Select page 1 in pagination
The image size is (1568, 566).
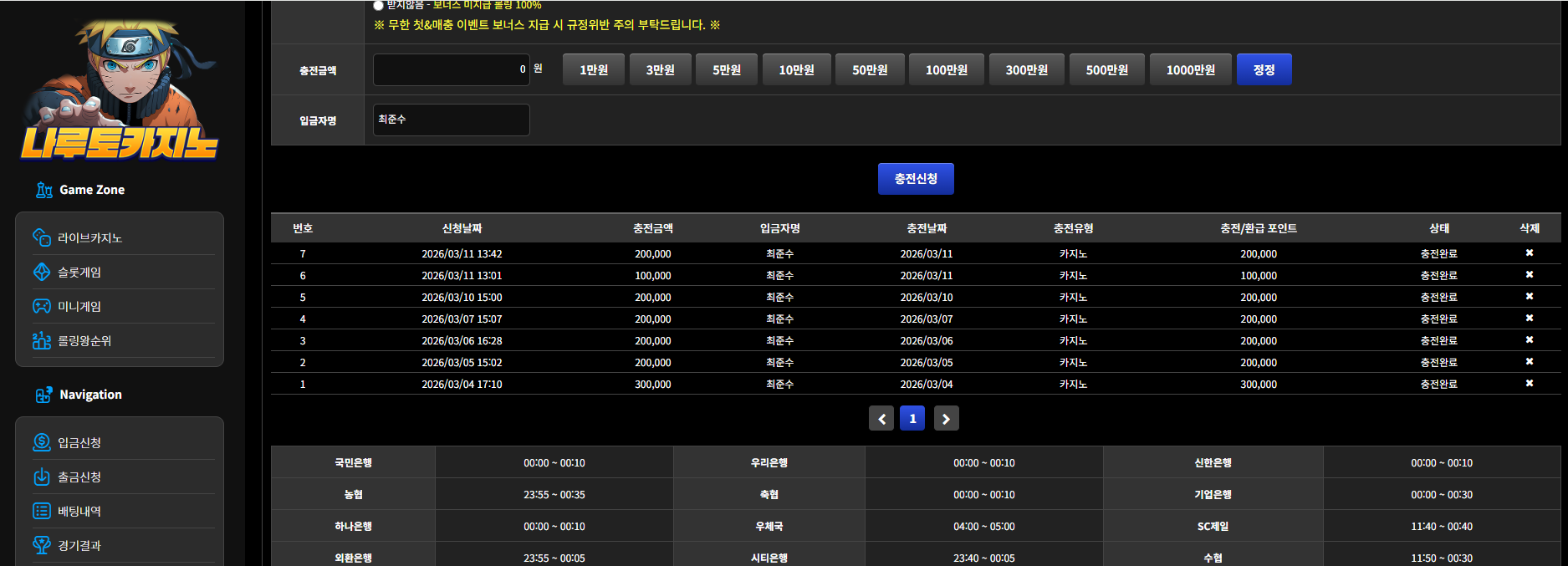point(912,419)
